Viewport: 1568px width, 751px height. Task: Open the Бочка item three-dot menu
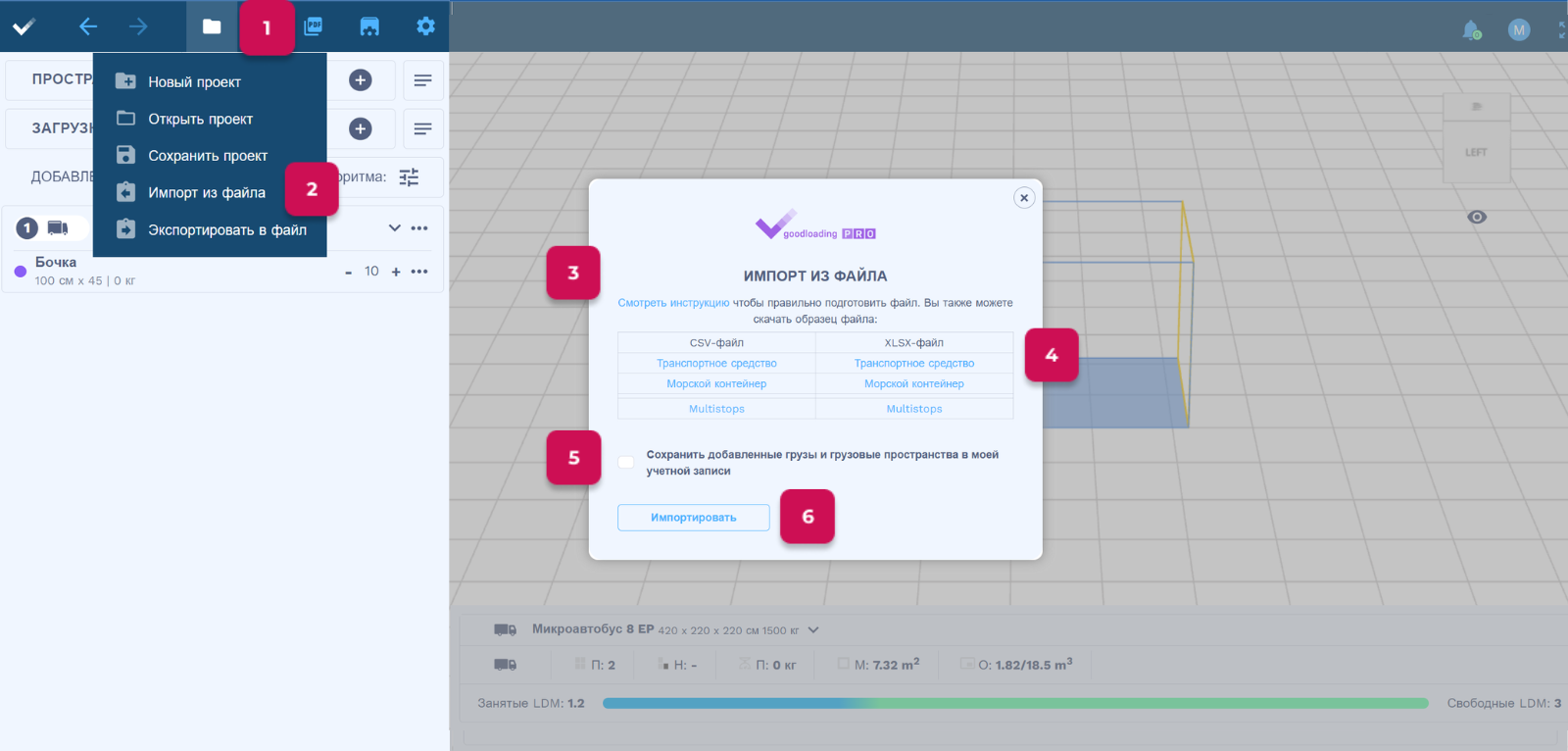click(419, 272)
